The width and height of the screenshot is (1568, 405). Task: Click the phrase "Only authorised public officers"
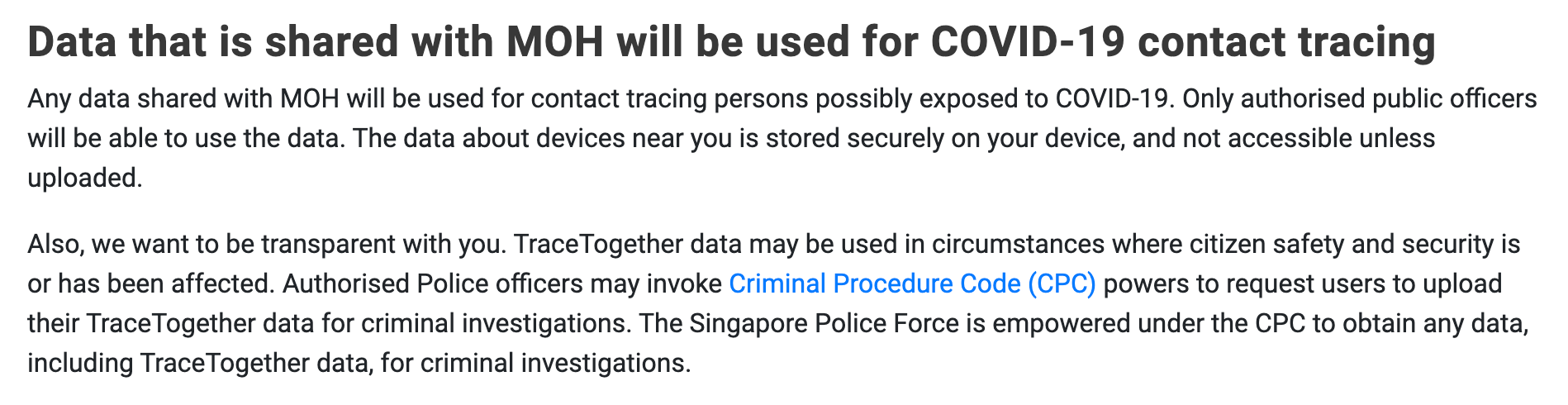tap(1360, 99)
